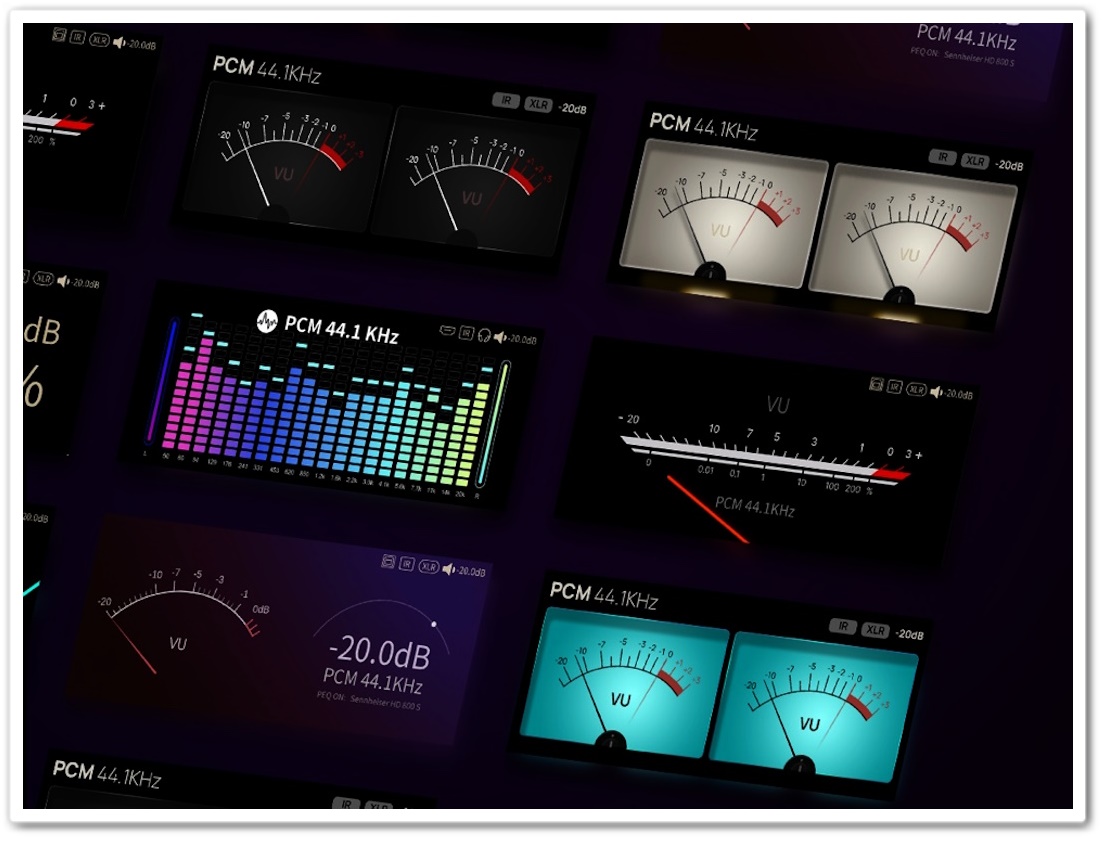Screen dimensions: 1105x841
Task: Click the right channel R level bar on spectrum screen
Action: (491, 423)
